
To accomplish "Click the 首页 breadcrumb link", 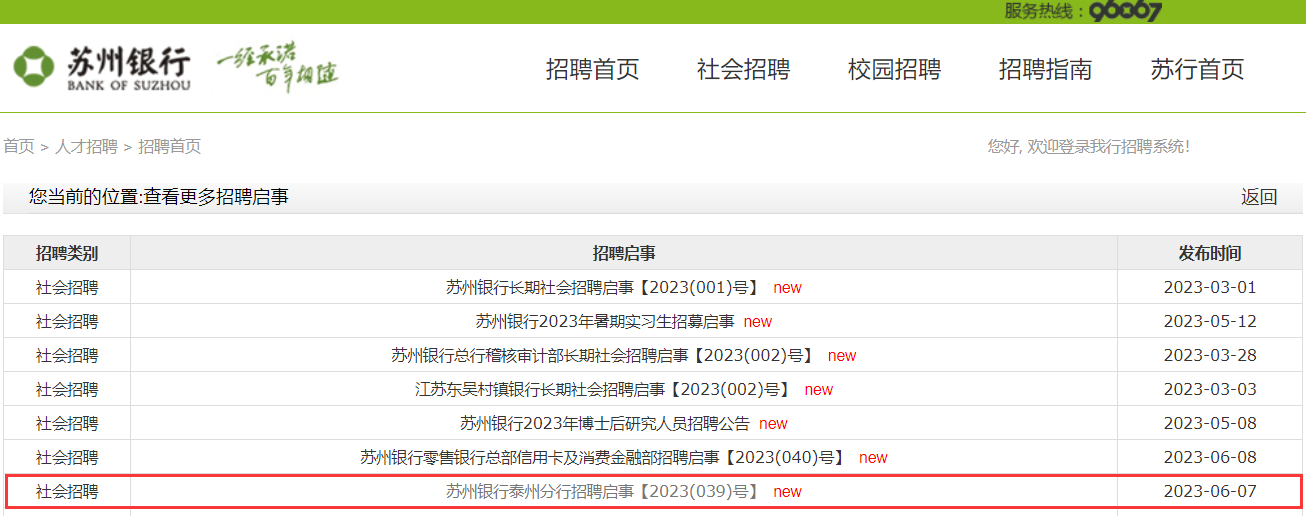I will tap(19, 146).
